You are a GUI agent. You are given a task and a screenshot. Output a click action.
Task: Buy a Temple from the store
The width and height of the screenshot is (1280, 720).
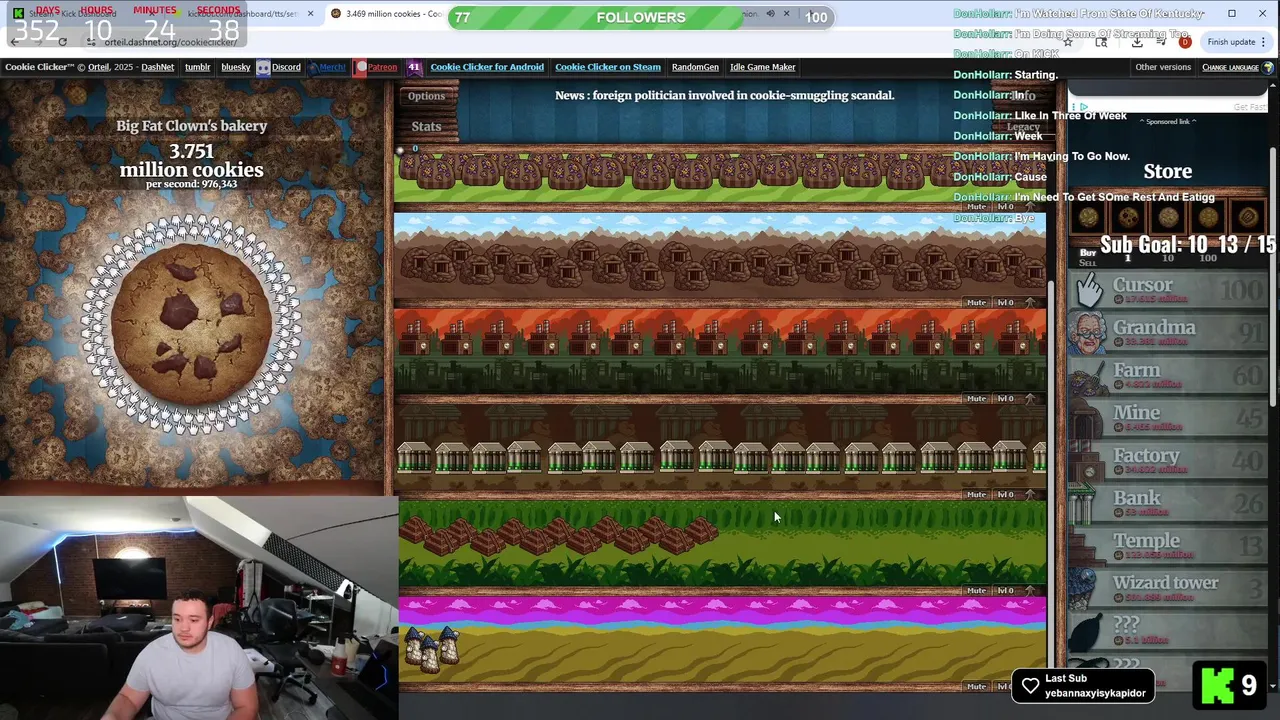(1168, 546)
